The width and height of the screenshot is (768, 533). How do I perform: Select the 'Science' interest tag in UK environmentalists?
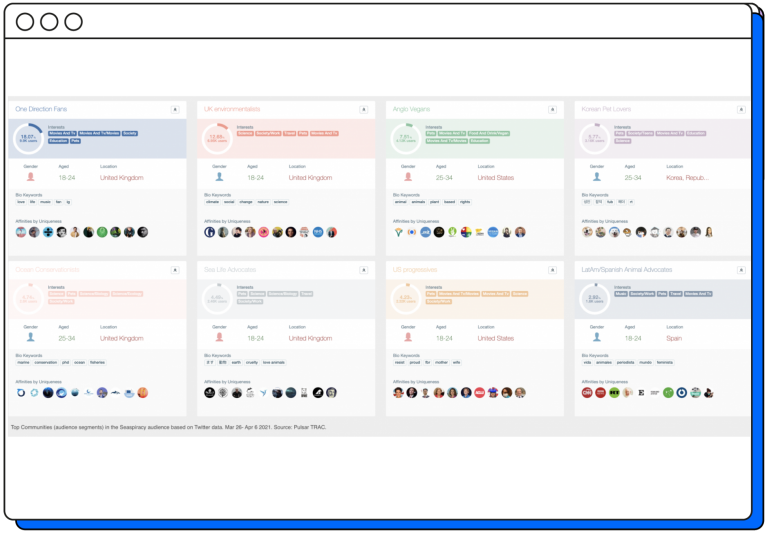point(245,133)
